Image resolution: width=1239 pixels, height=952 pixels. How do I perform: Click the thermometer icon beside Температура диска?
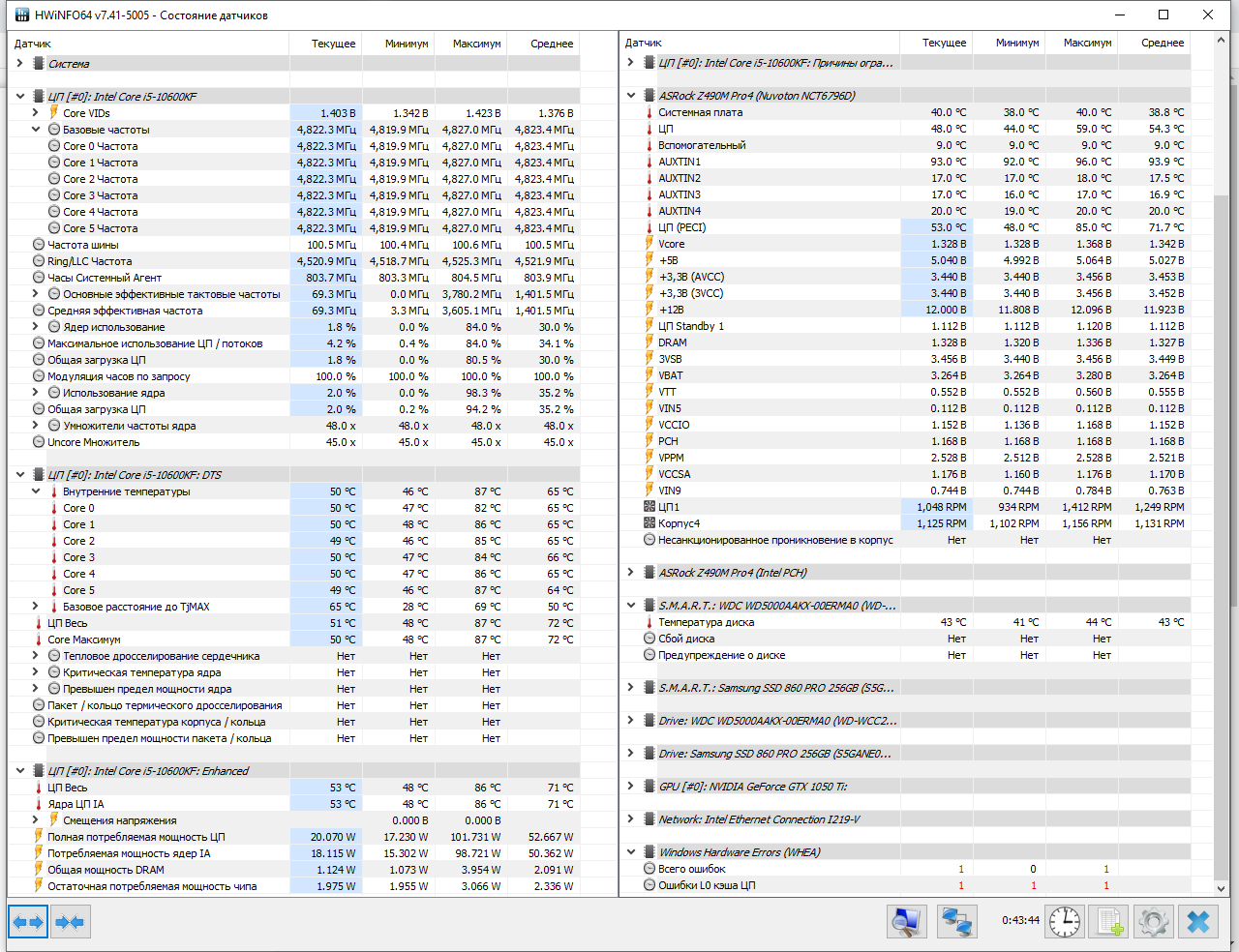point(650,622)
